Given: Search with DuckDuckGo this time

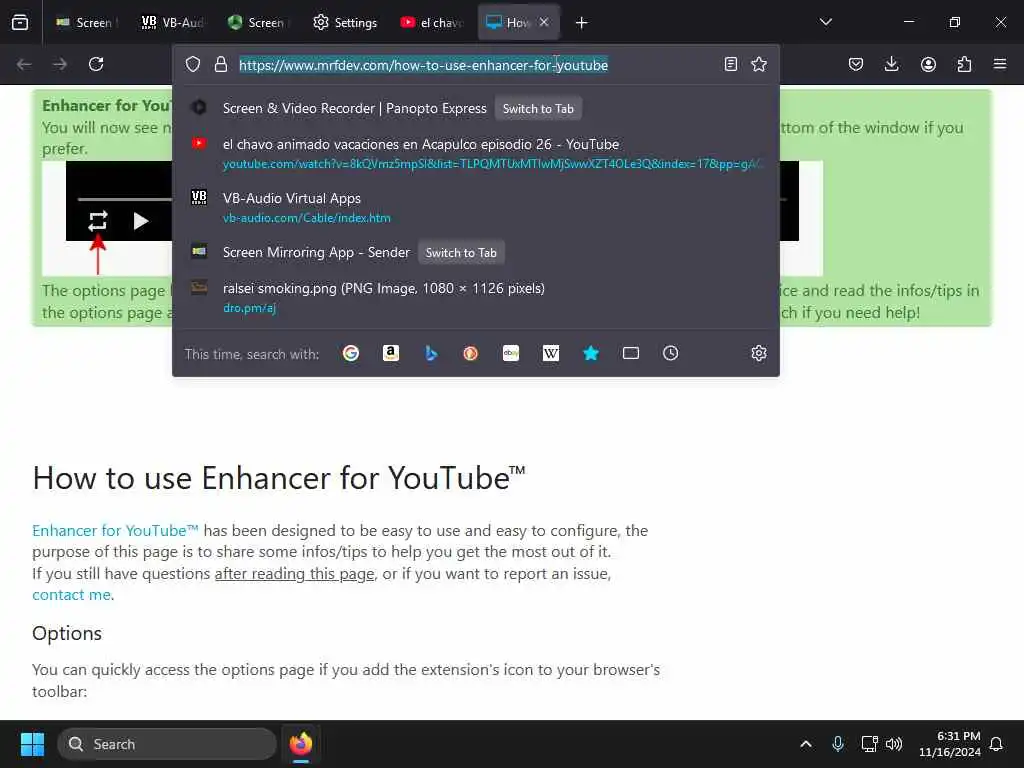Looking at the screenshot, I should click(x=470, y=353).
